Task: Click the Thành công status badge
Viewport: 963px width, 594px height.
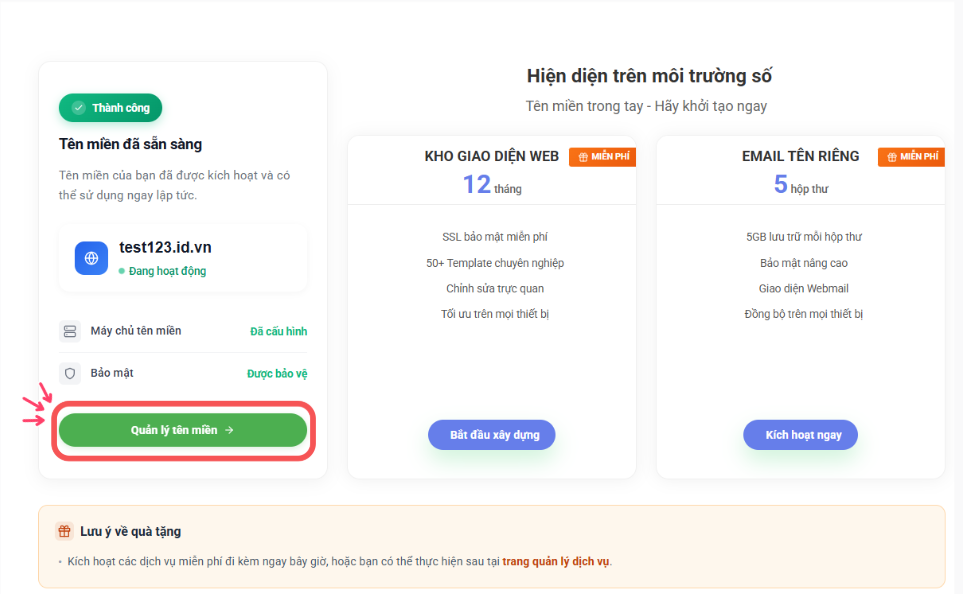Action: point(110,108)
